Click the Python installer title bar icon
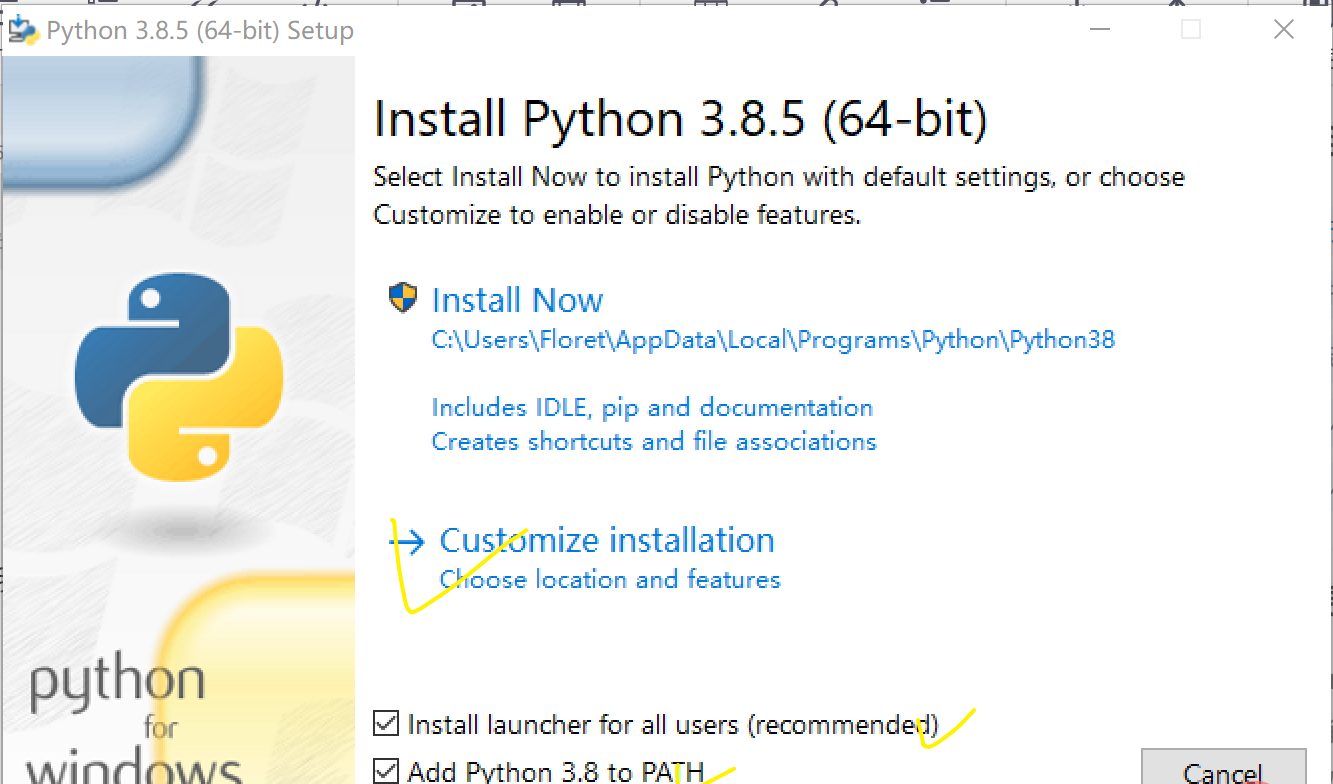Viewport: 1333px width, 784px height. pyautogui.click(x=23, y=29)
